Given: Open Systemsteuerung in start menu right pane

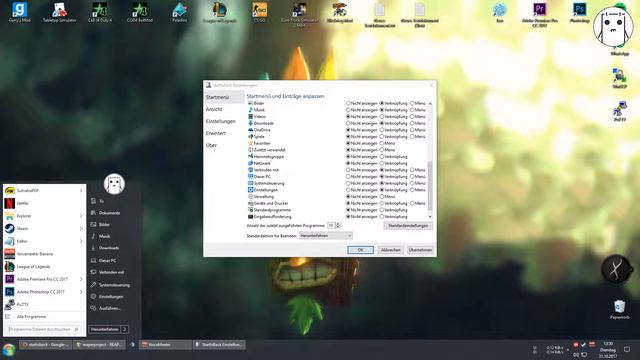Looking at the screenshot, I should [x=114, y=285].
